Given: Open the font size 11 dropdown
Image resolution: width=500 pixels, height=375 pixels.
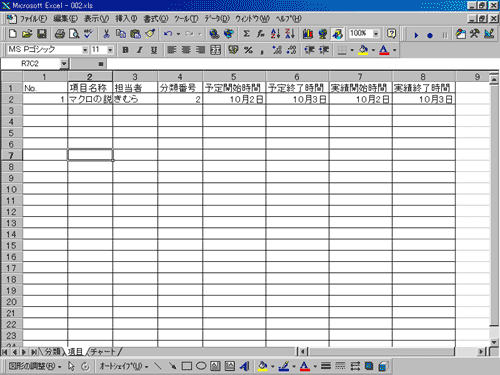Looking at the screenshot, I should [x=110, y=50].
